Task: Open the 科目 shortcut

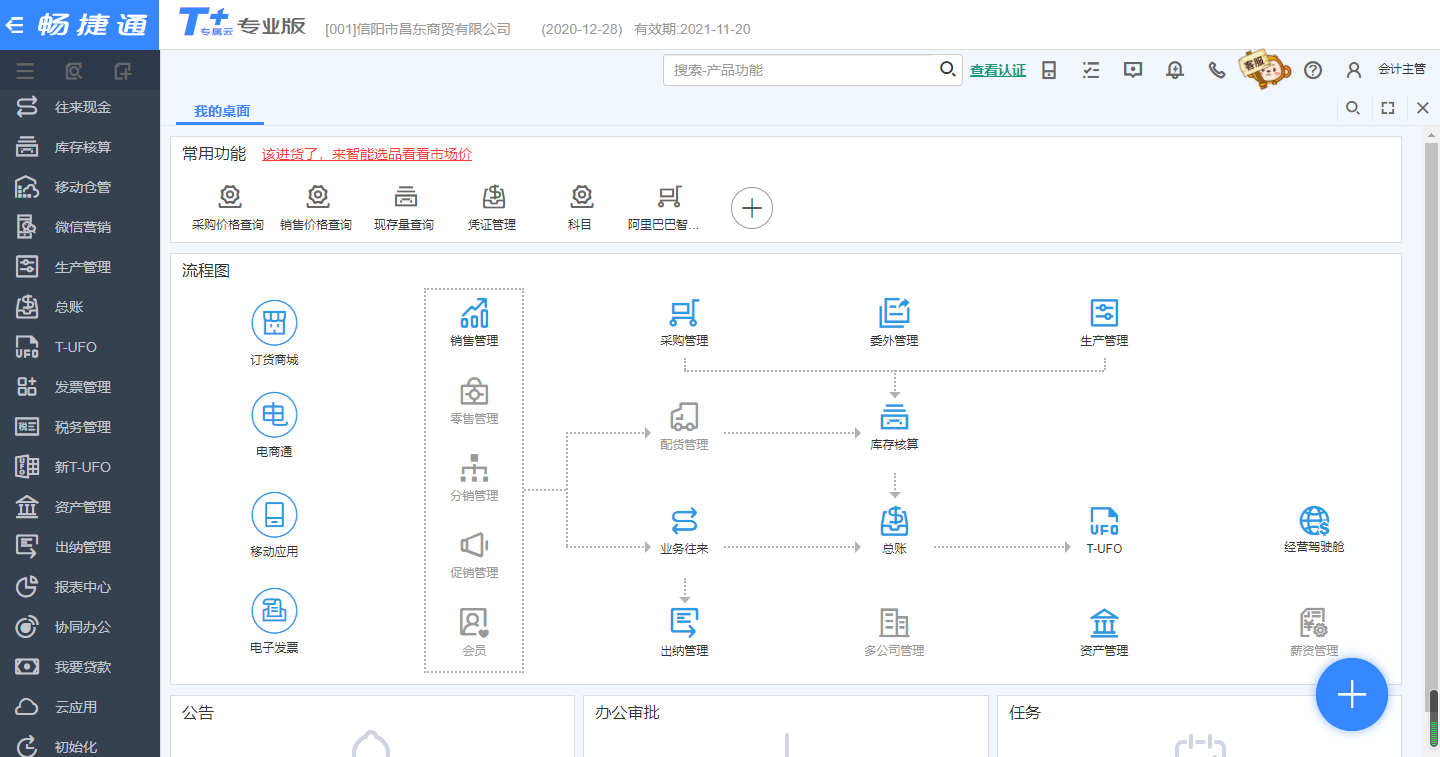Action: (580, 208)
